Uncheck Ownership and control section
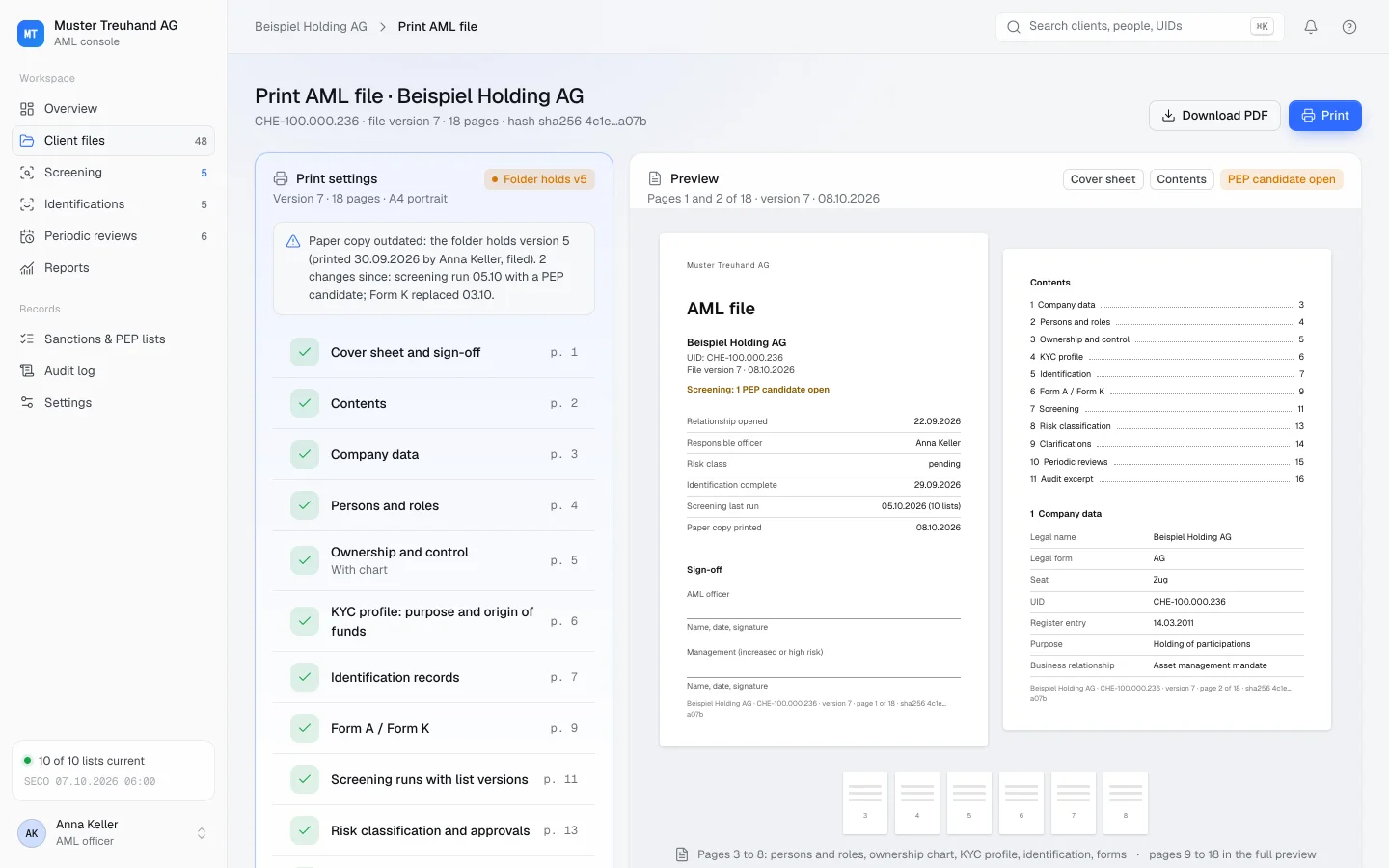The width and height of the screenshot is (1389, 868). [x=305, y=560]
